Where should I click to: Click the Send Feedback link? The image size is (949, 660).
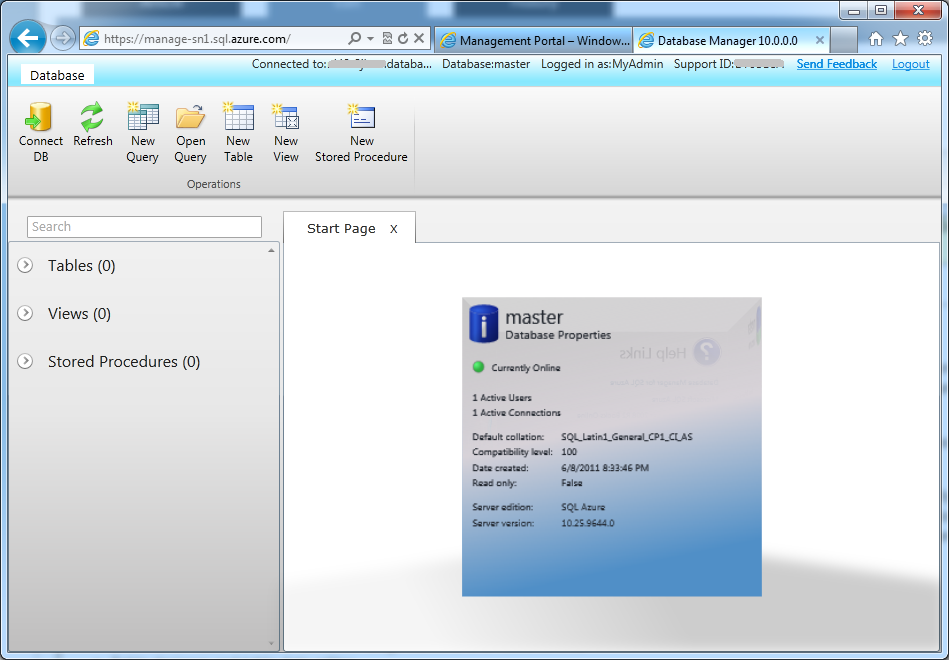tap(836, 64)
